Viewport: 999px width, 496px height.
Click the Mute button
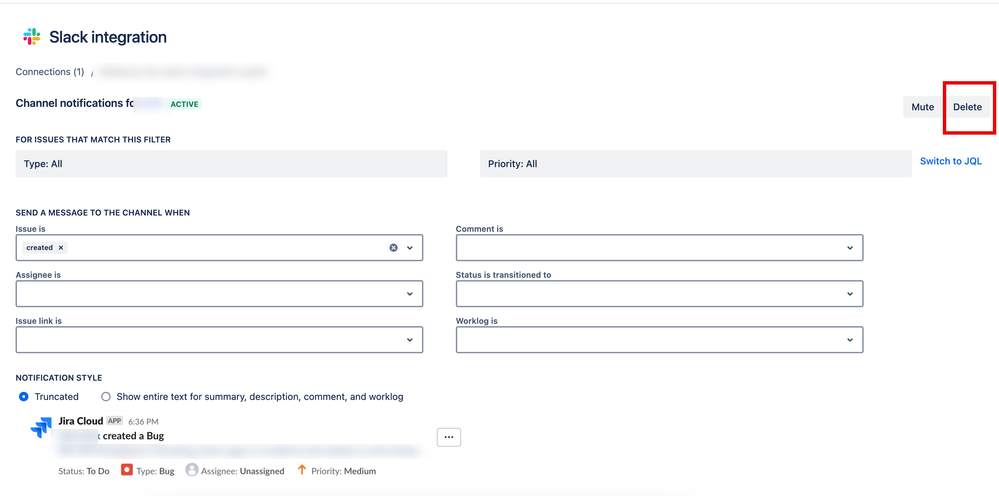(x=923, y=107)
